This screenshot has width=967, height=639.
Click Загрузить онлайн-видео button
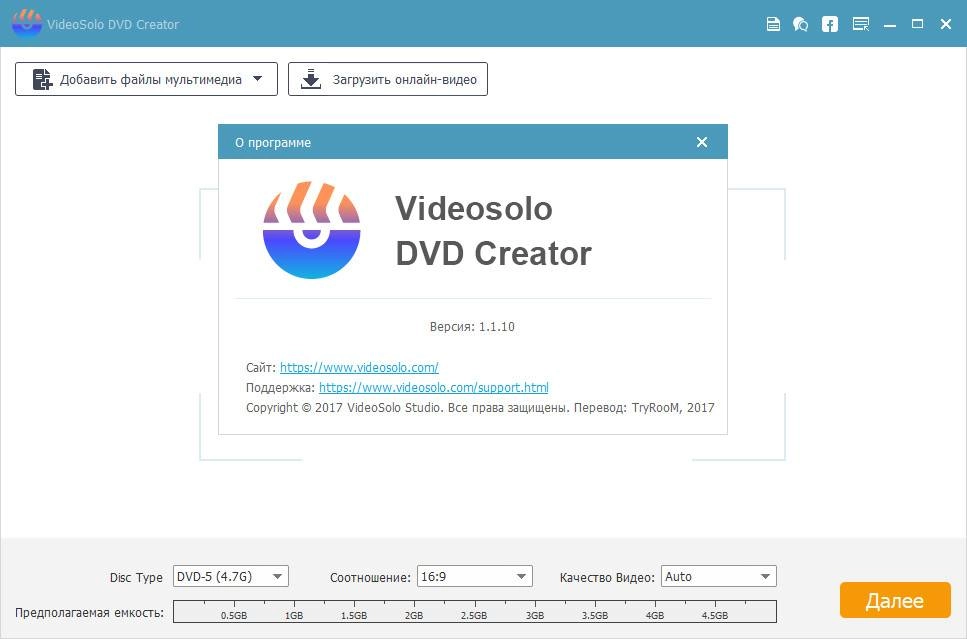[388, 79]
